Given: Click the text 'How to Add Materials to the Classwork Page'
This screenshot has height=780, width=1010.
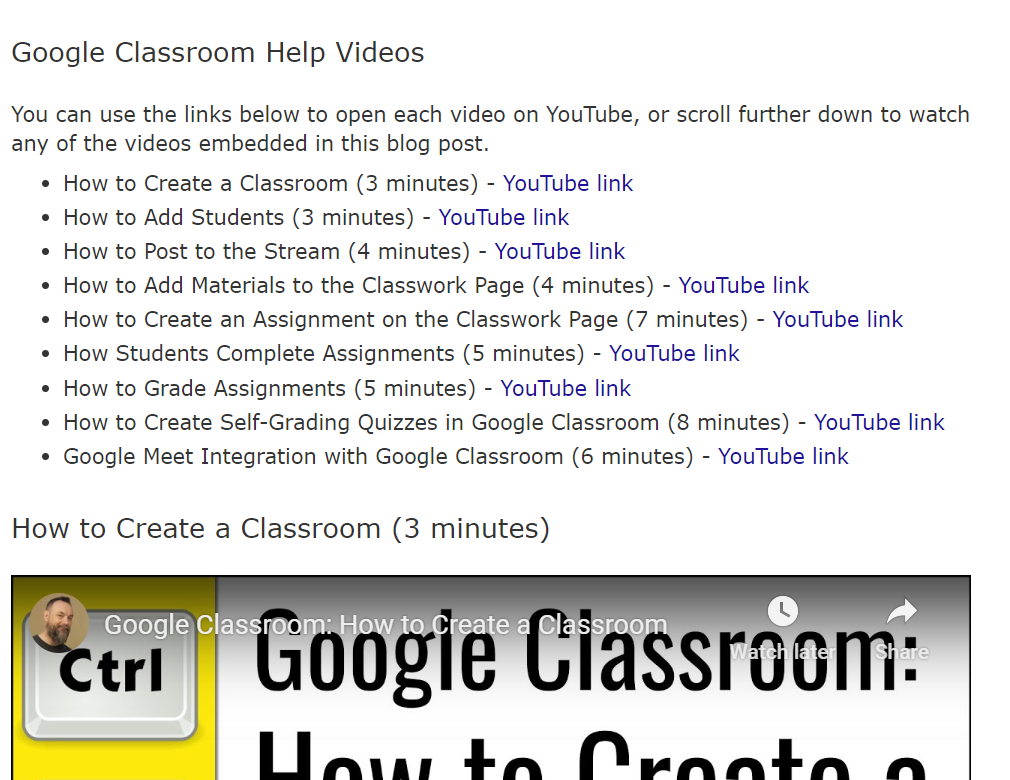Looking at the screenshot, I should click(294, 285).
